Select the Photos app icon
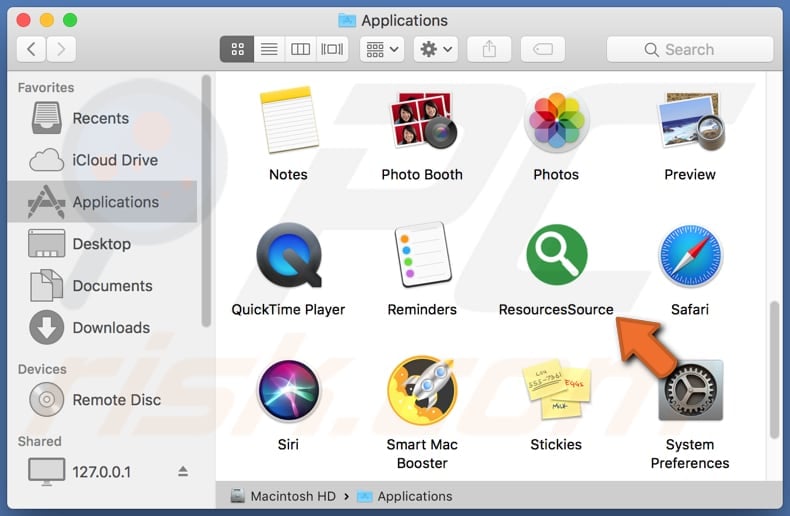The width and height of the screenshot is (790, 516). point(556,120)
